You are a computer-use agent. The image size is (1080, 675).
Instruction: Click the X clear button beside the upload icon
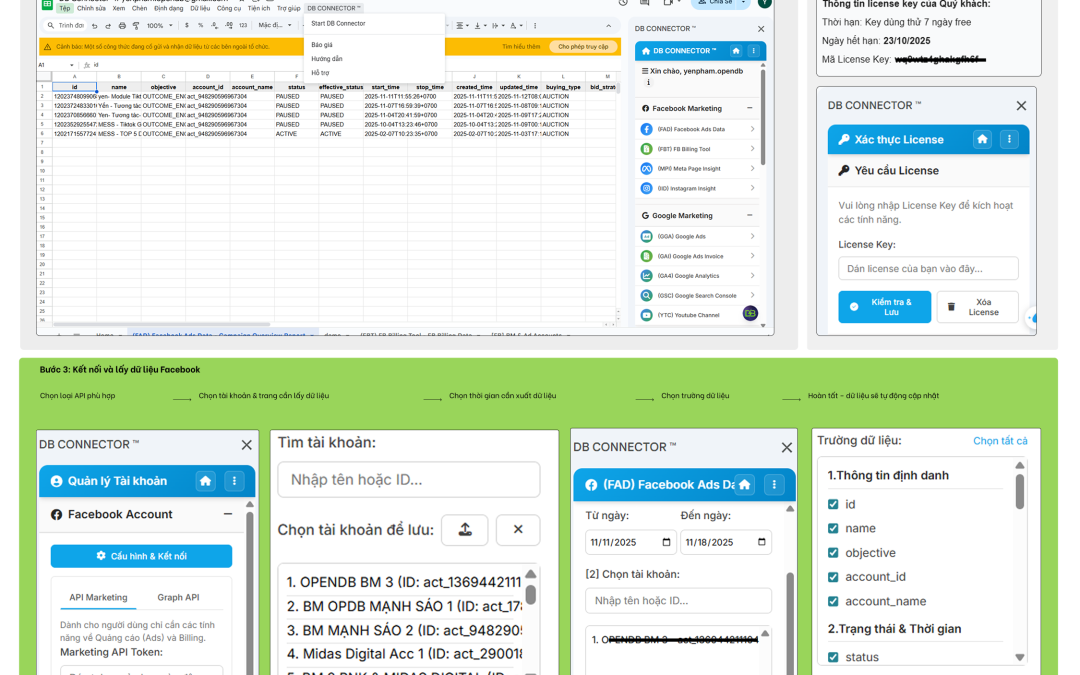tap(518, 530)
